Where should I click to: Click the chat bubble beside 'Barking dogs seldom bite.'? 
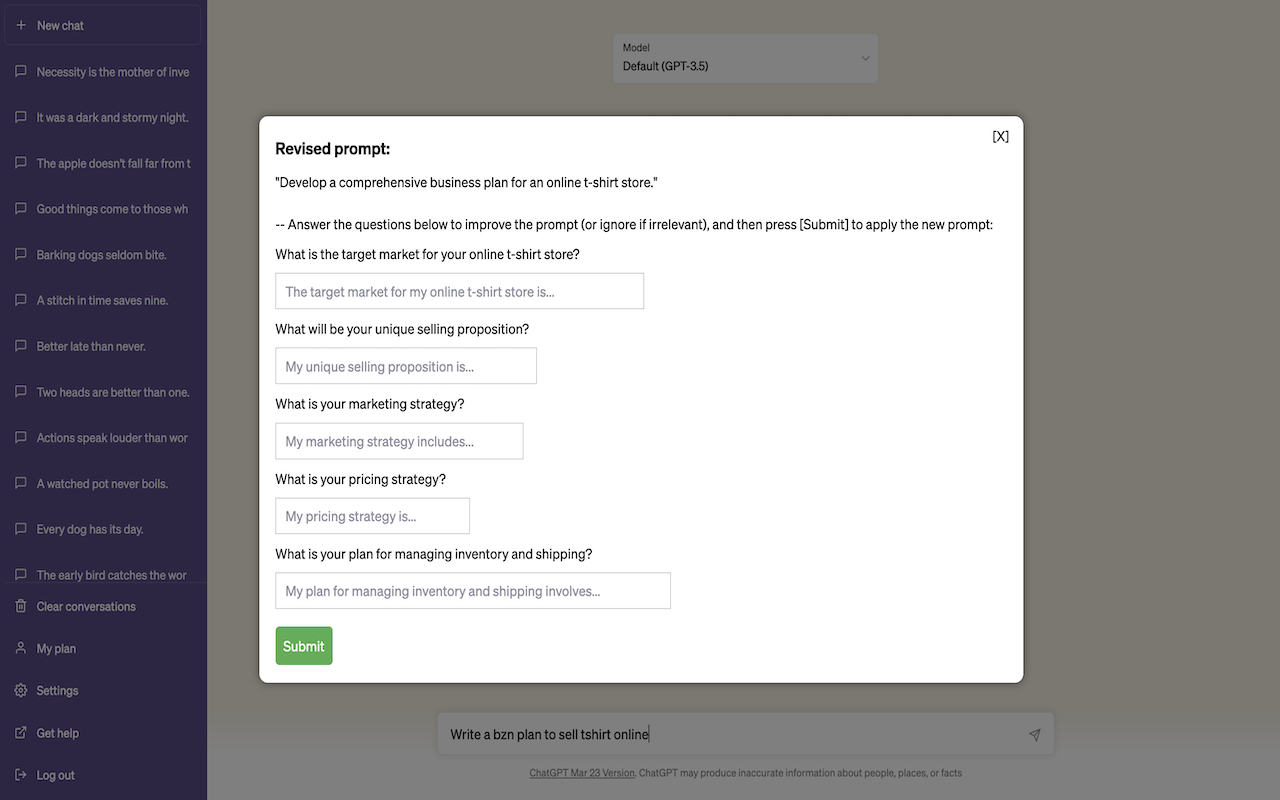[x=20, y=254]
